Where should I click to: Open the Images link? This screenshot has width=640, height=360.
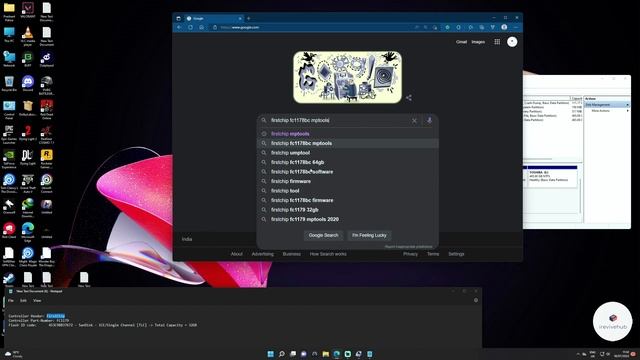pyautogui.click(x=478, y=42)
